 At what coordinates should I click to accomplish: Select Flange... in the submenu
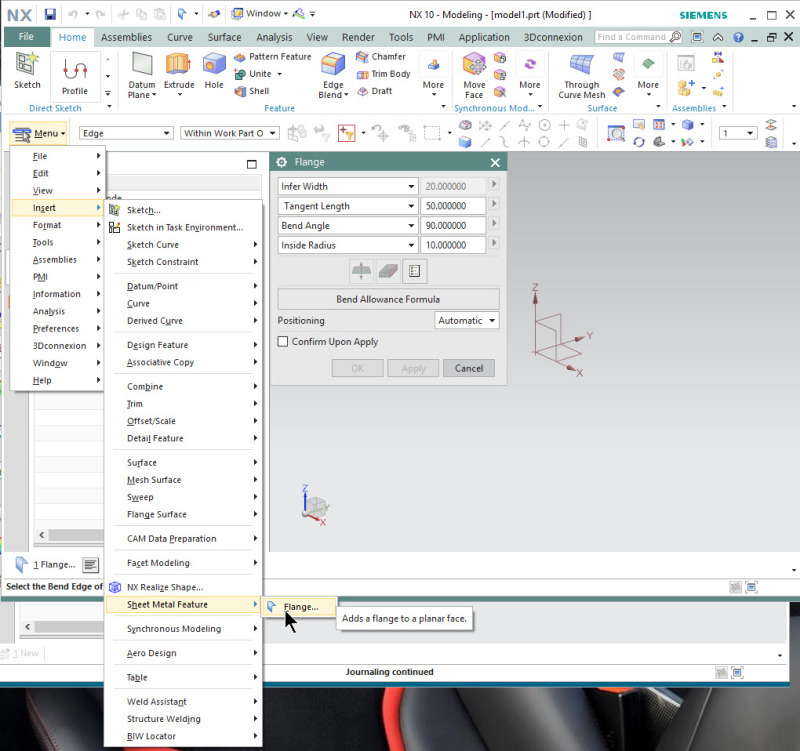pos(299,607)
